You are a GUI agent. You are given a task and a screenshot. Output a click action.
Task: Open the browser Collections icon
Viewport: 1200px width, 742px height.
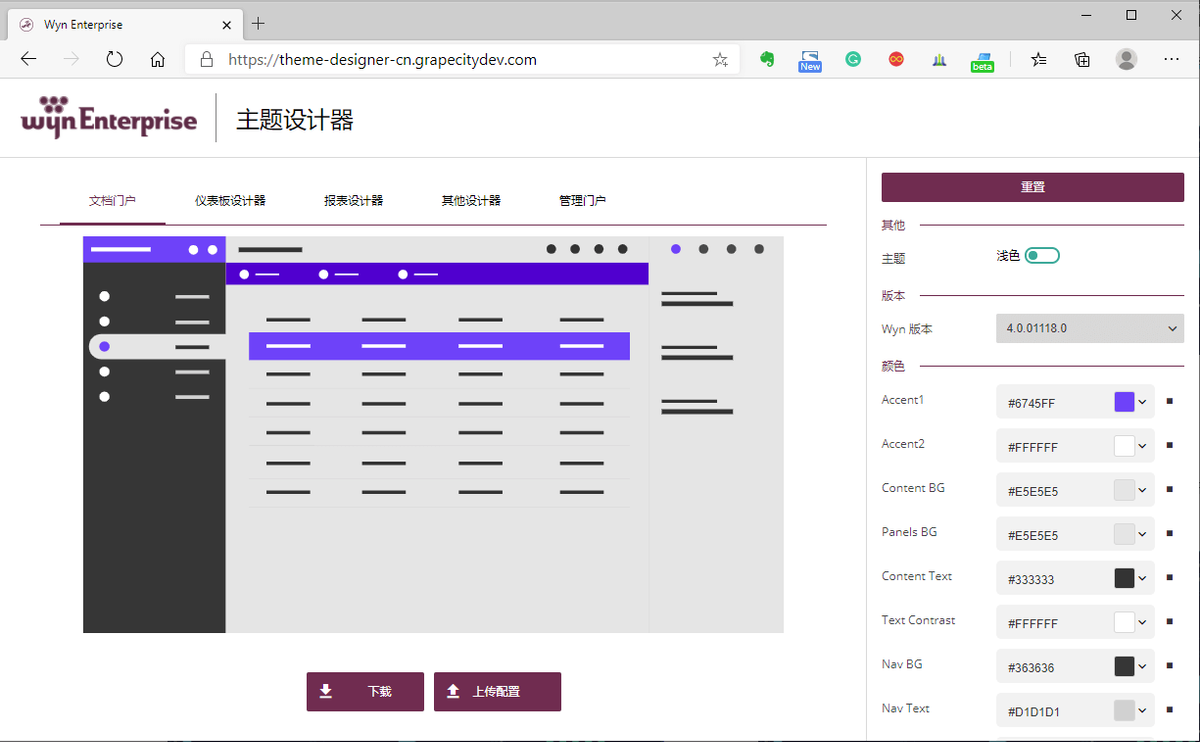click(1081, 60)
